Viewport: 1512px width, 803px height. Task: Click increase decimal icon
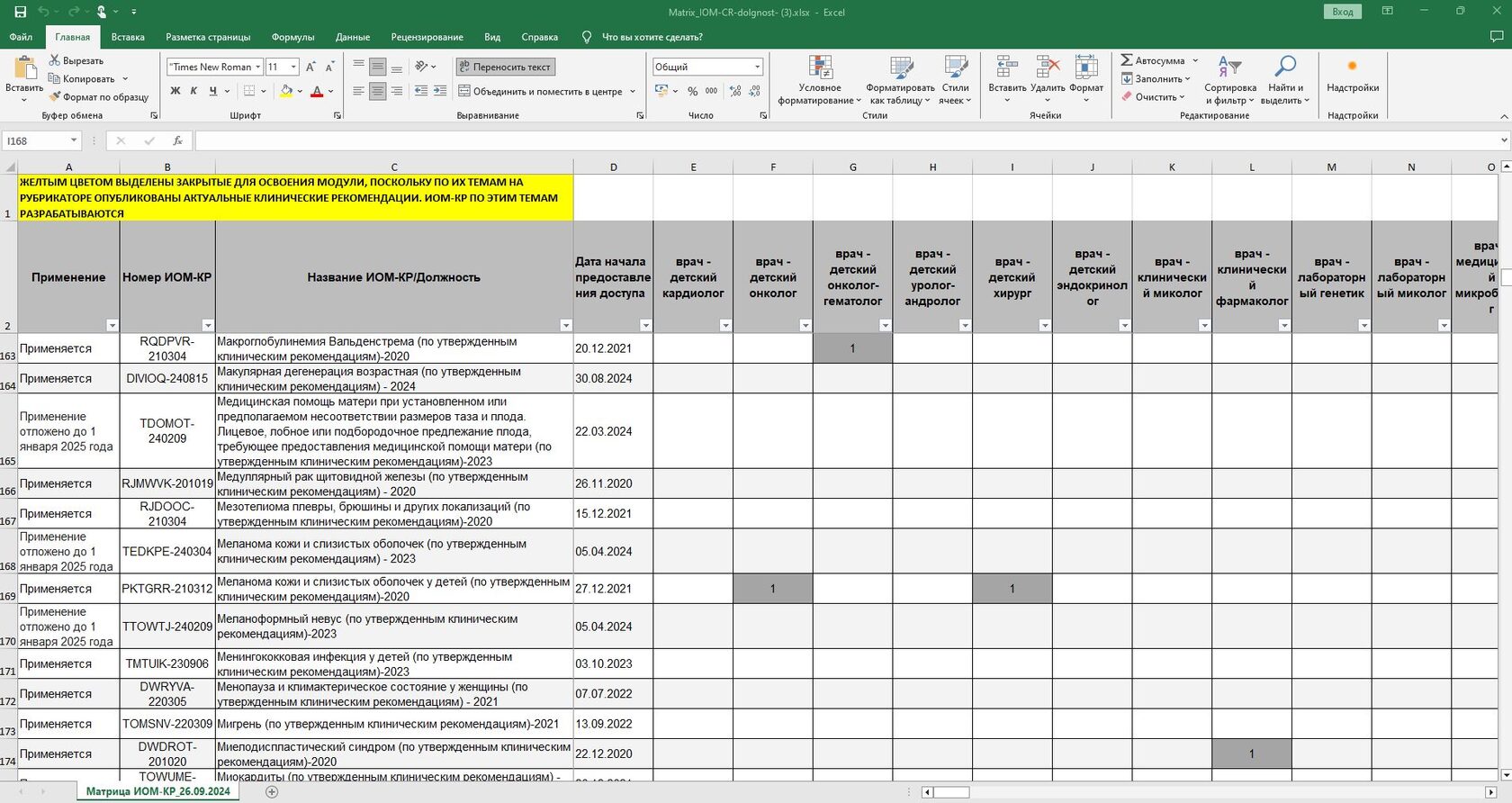click(735, 91)
